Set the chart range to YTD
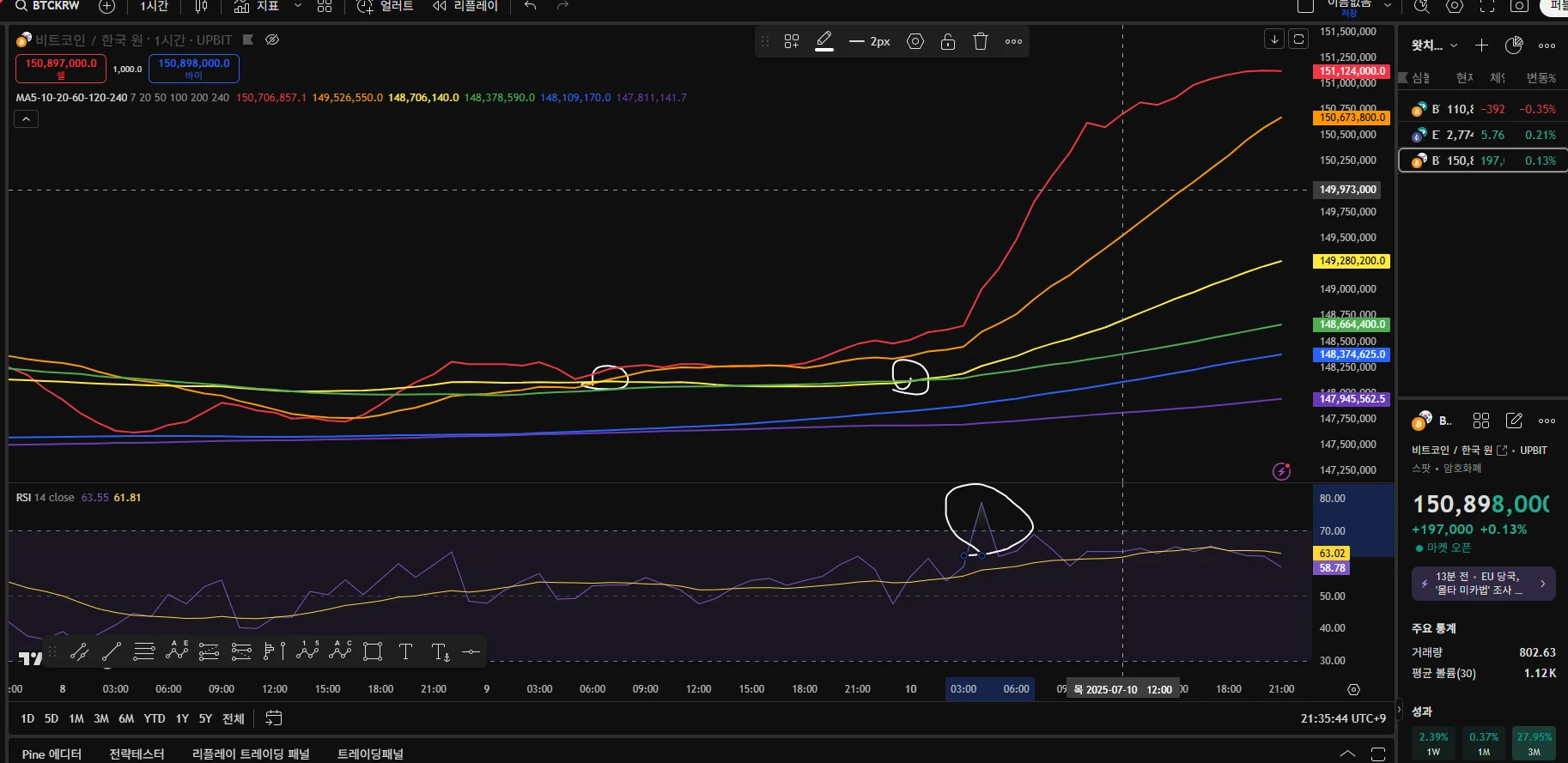Screen dimensions: 1568x763 [155, 718]
